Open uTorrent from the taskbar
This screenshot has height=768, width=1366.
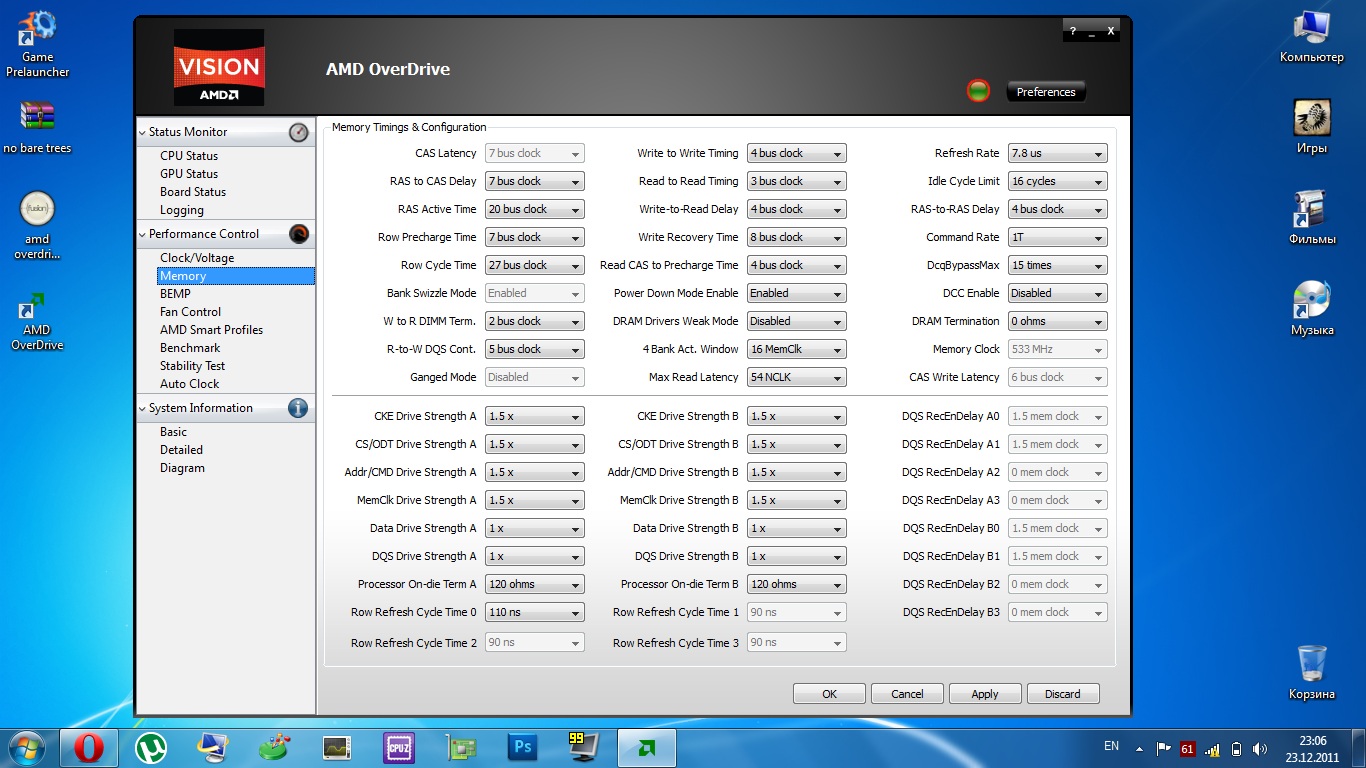[x=151, y=747]
